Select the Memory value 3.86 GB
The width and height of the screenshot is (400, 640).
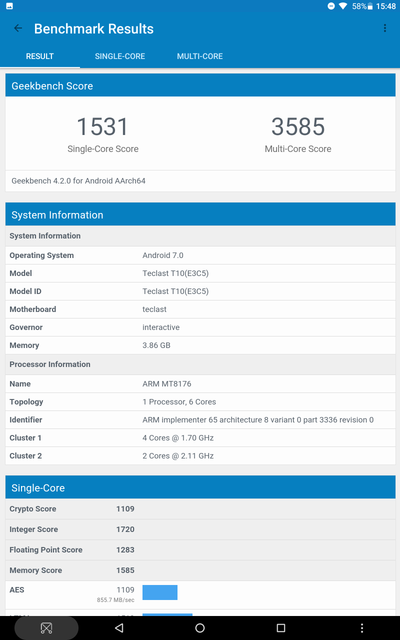coord(156,345)
